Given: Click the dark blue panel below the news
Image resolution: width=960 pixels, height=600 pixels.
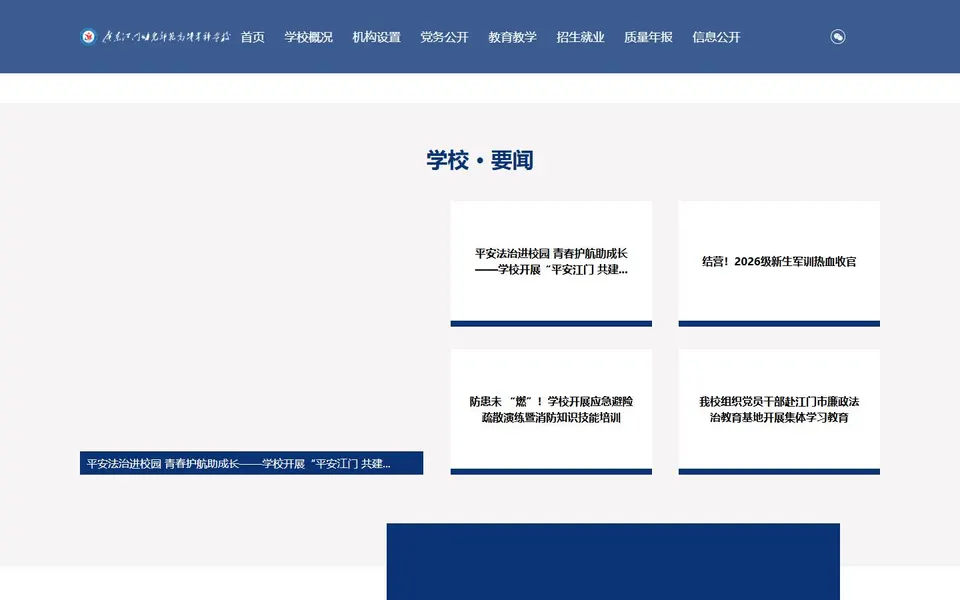Looking at the screenshot, I should pyautogui.click(x=613, y=561).
